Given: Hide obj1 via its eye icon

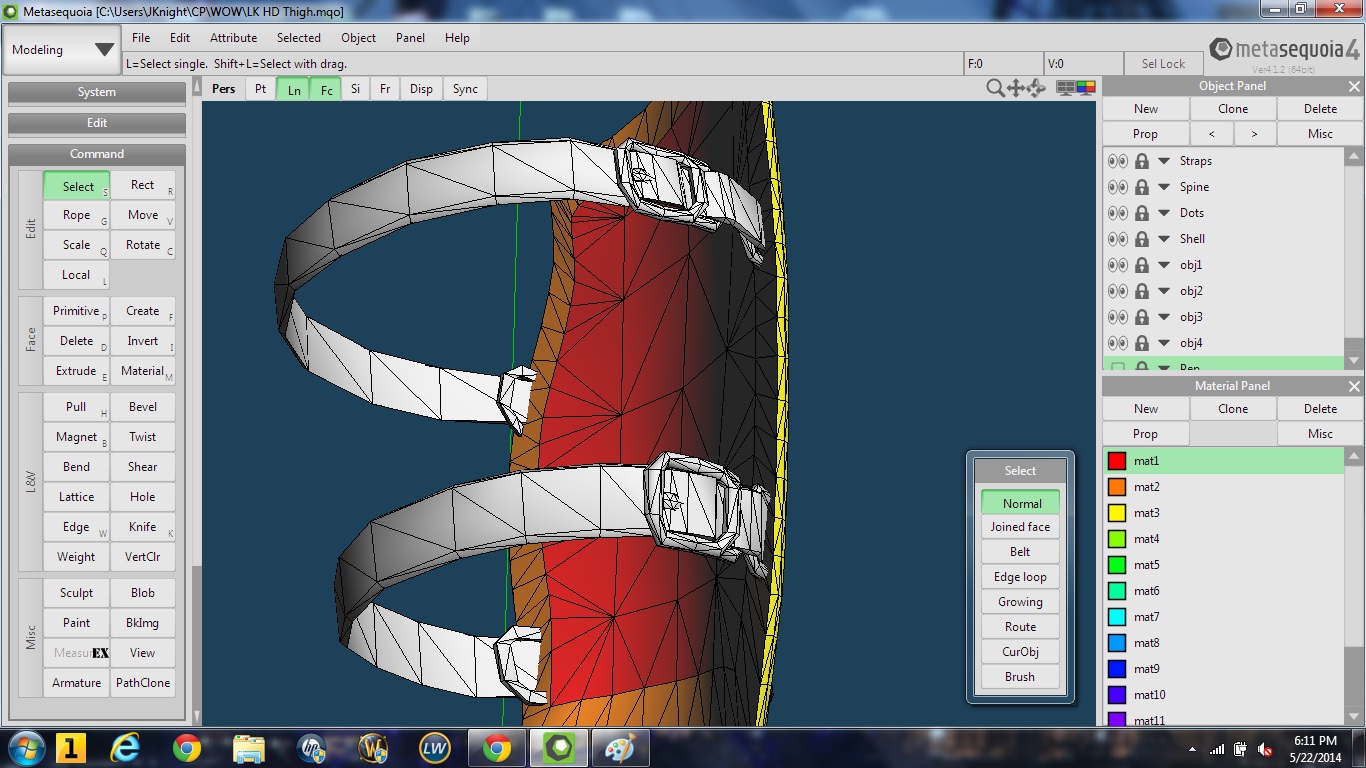Looking at the screenshot, I should [1117, 265].
